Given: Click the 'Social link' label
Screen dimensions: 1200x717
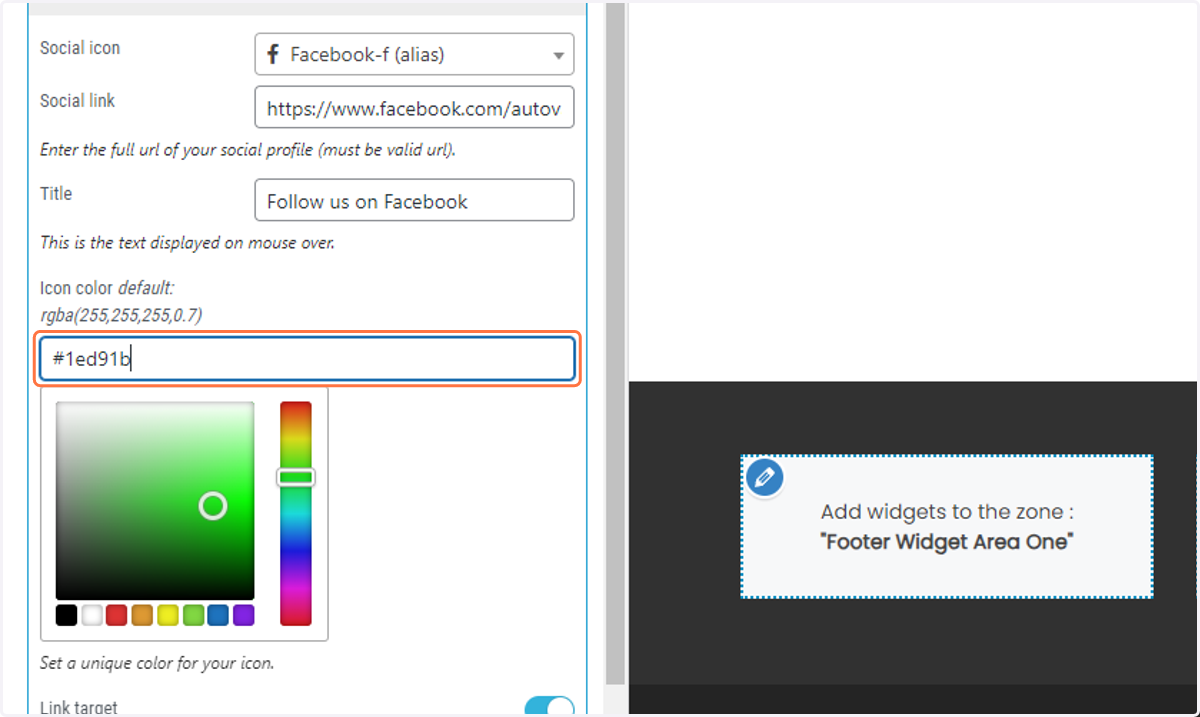Looking at the screenshot, I should (77, 101).
